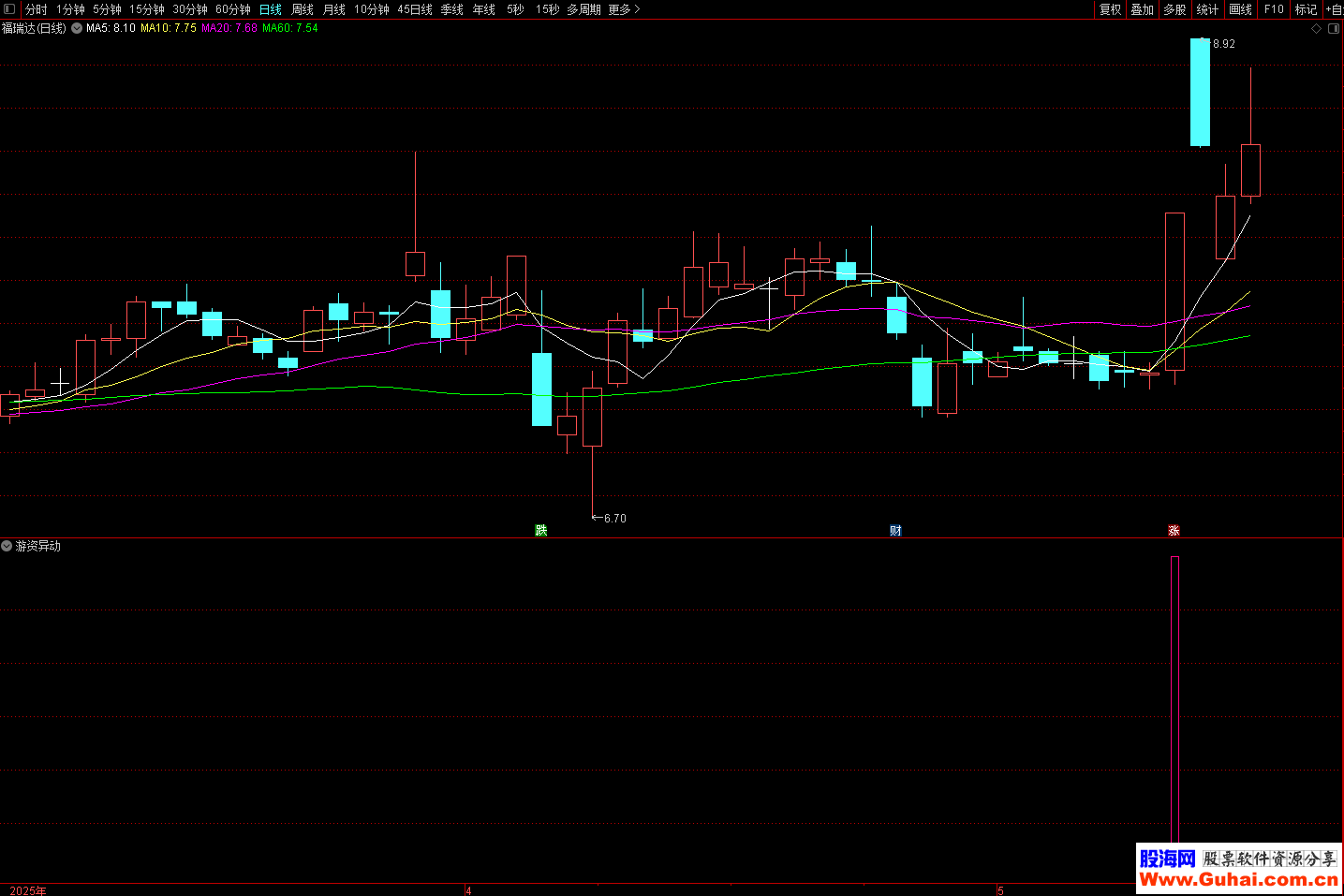
Task: Select the 10分钟 period
Action: (372, 9)
